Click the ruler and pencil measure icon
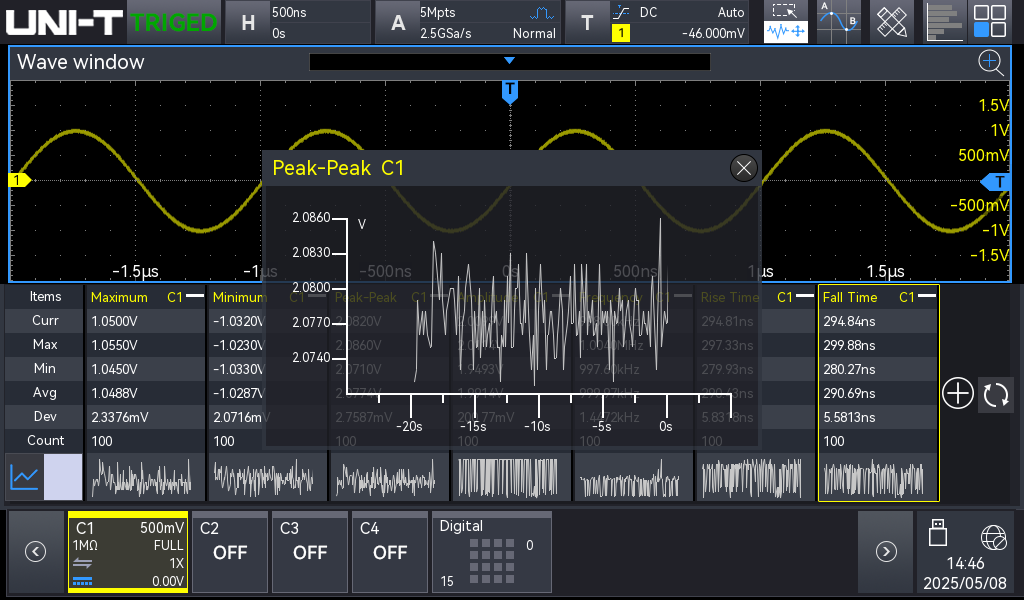Image resolution: width=1024 pixels, height=600 pixels. coord(891,22)
